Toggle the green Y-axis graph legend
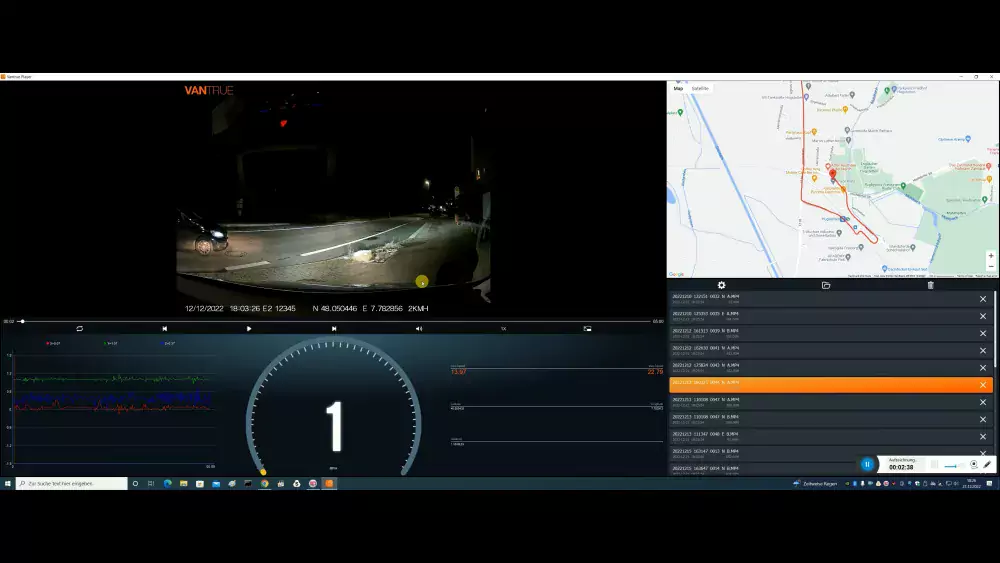1000x563 pixels. coord(111,344)
